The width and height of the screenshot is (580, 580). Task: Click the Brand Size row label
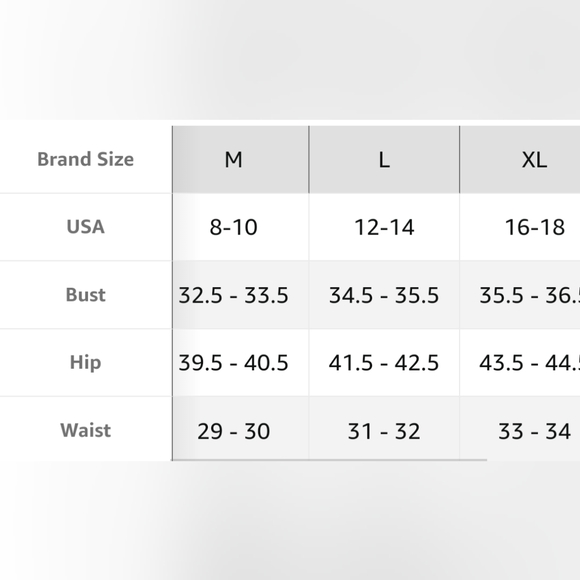click(85, 159)
